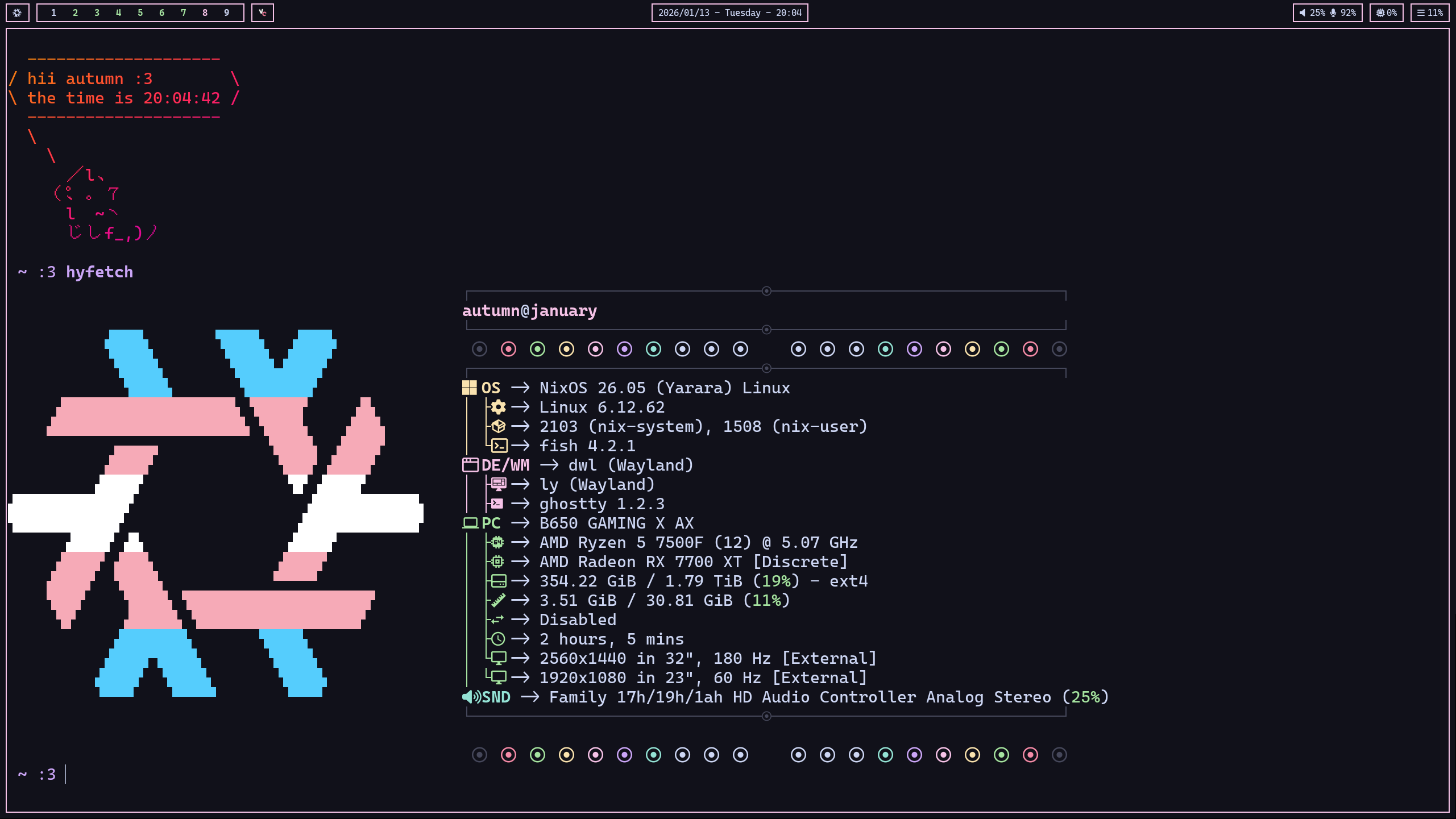Click the OS icon in the fetch output
Viewport: 1456px width, 819px height.
pyautogui.click(x=469, y=388)
